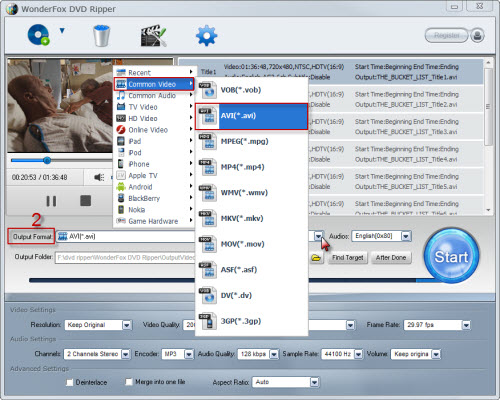
Task: Click the Register button
Action: click(447, 35)
